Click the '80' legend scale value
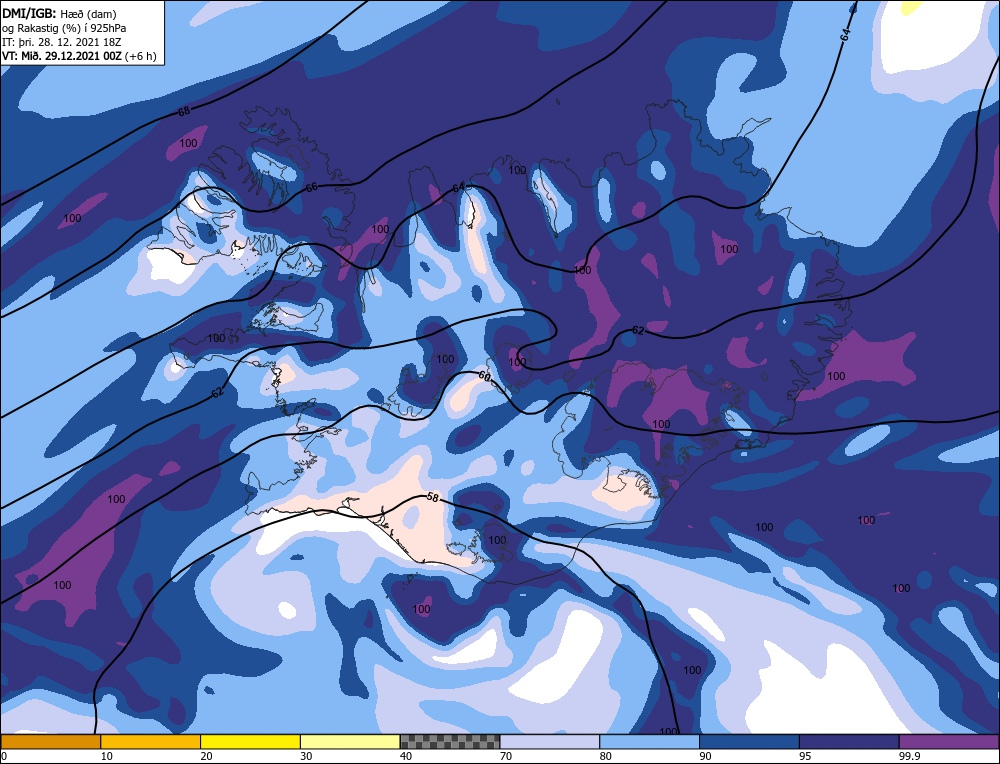 [x=605, y=756]
